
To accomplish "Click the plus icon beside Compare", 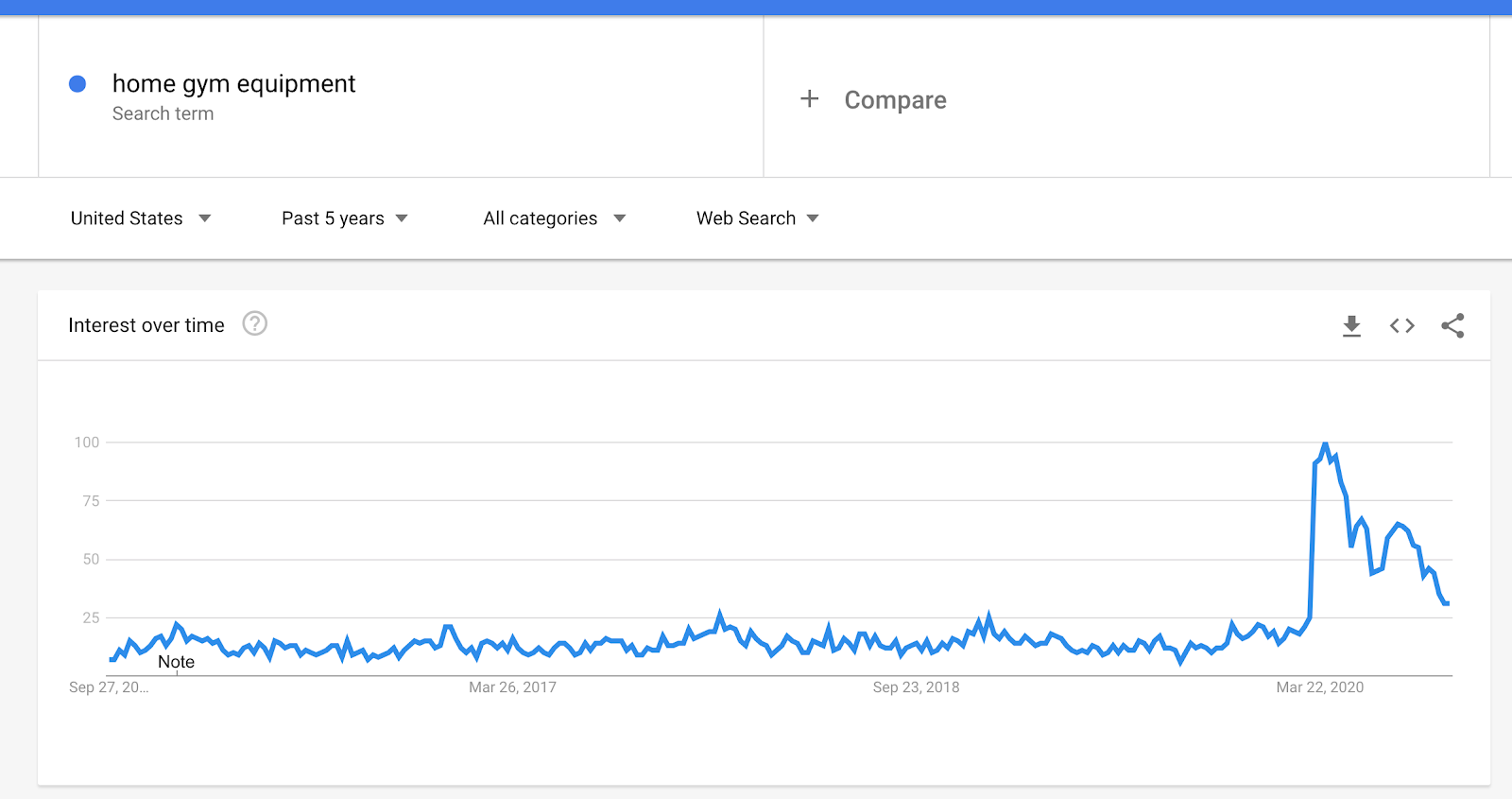I will click(x=810, y=98).
